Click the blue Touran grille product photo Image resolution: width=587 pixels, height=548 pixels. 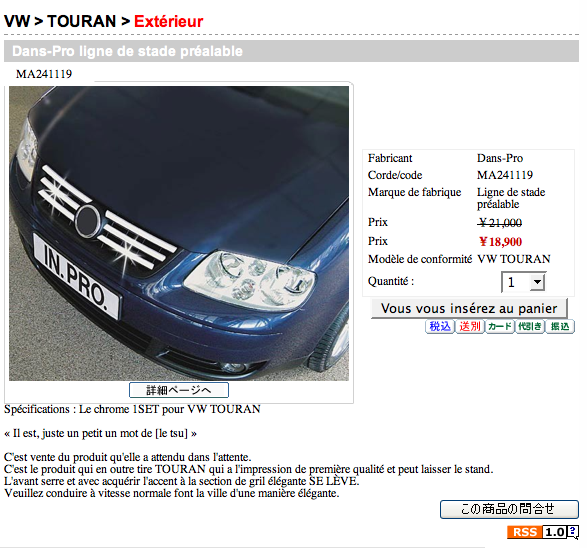click(x=179, y=233)
